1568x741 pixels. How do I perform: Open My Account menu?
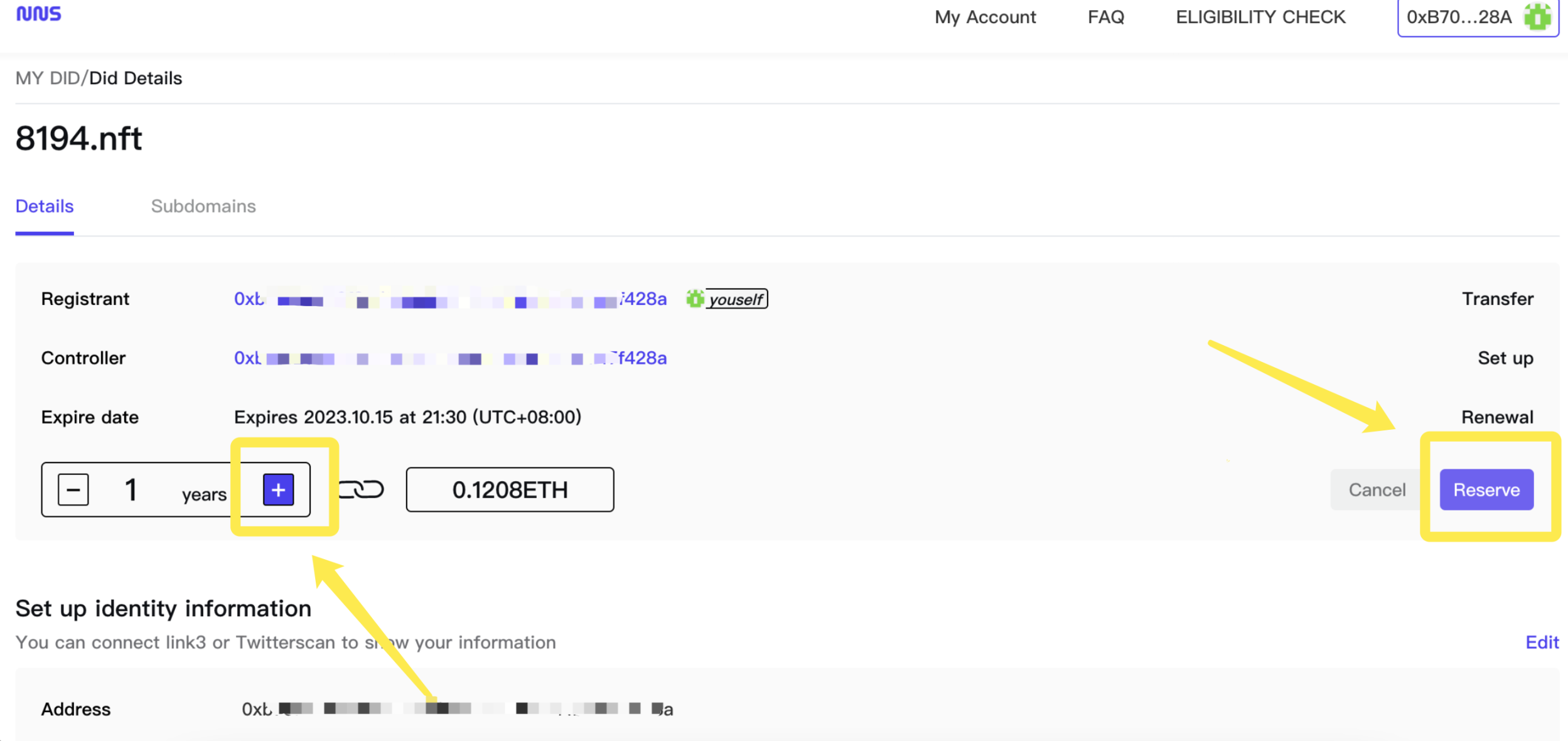click(x=984, y=17)
